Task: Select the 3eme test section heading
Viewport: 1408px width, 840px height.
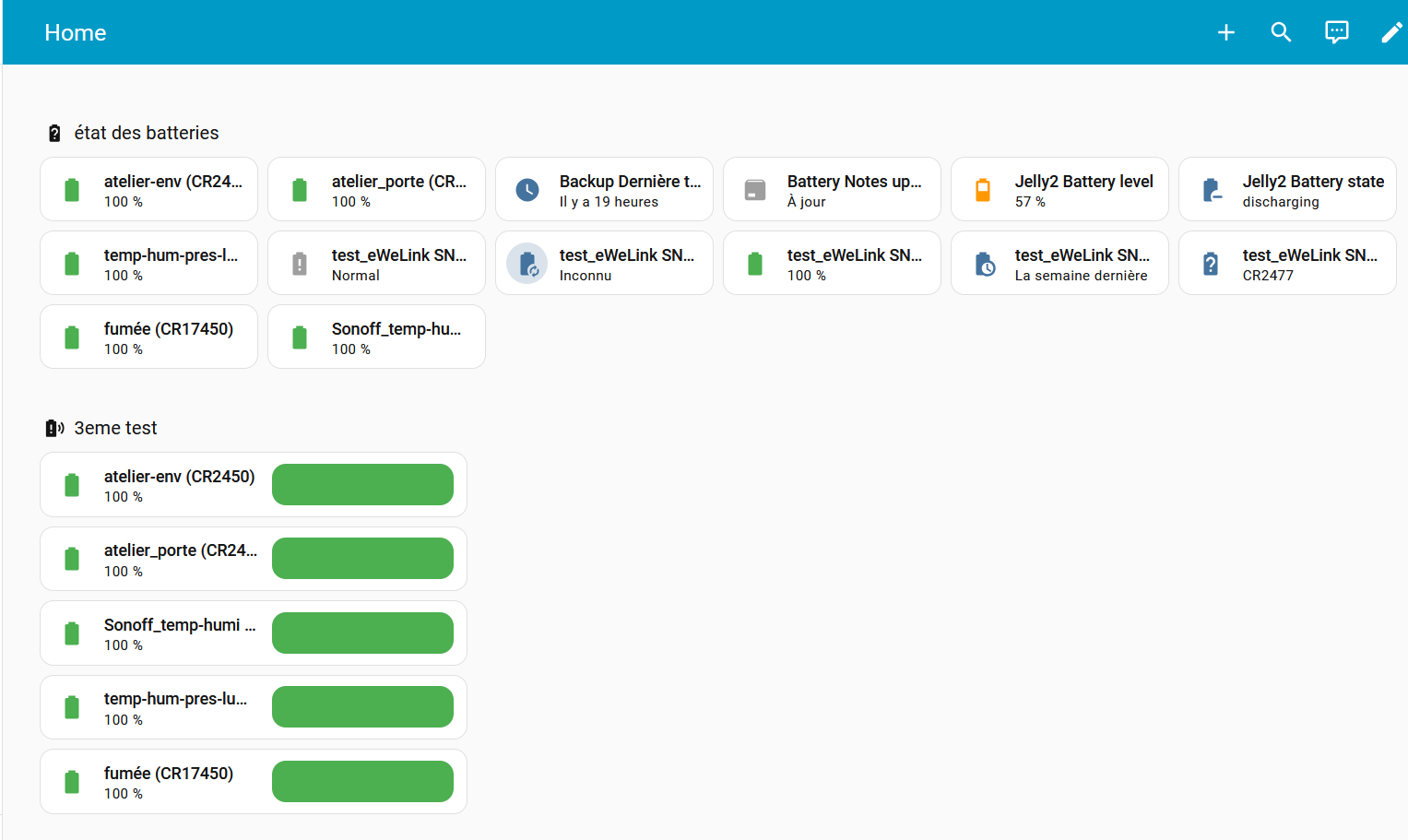Action: point(115,428)
